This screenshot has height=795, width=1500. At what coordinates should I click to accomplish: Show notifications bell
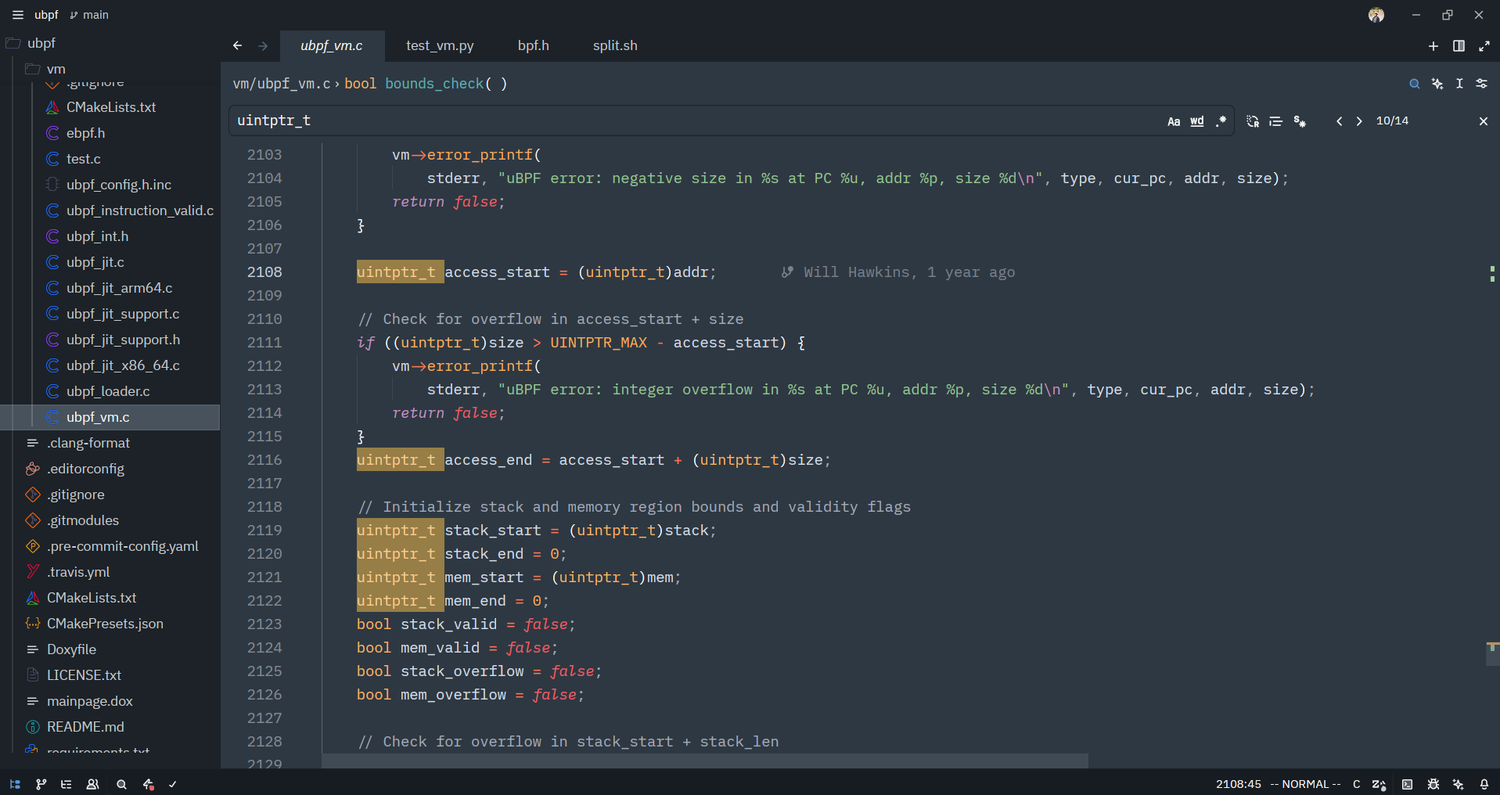point(1484,784)
